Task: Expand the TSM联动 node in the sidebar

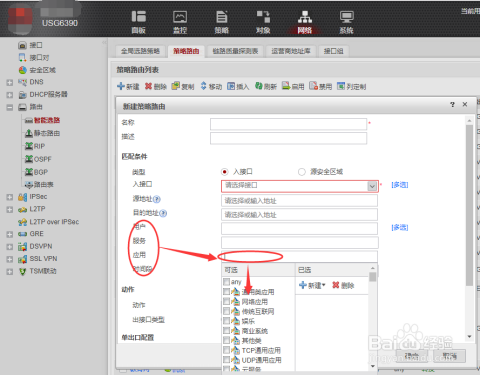Action: [10, 272]
